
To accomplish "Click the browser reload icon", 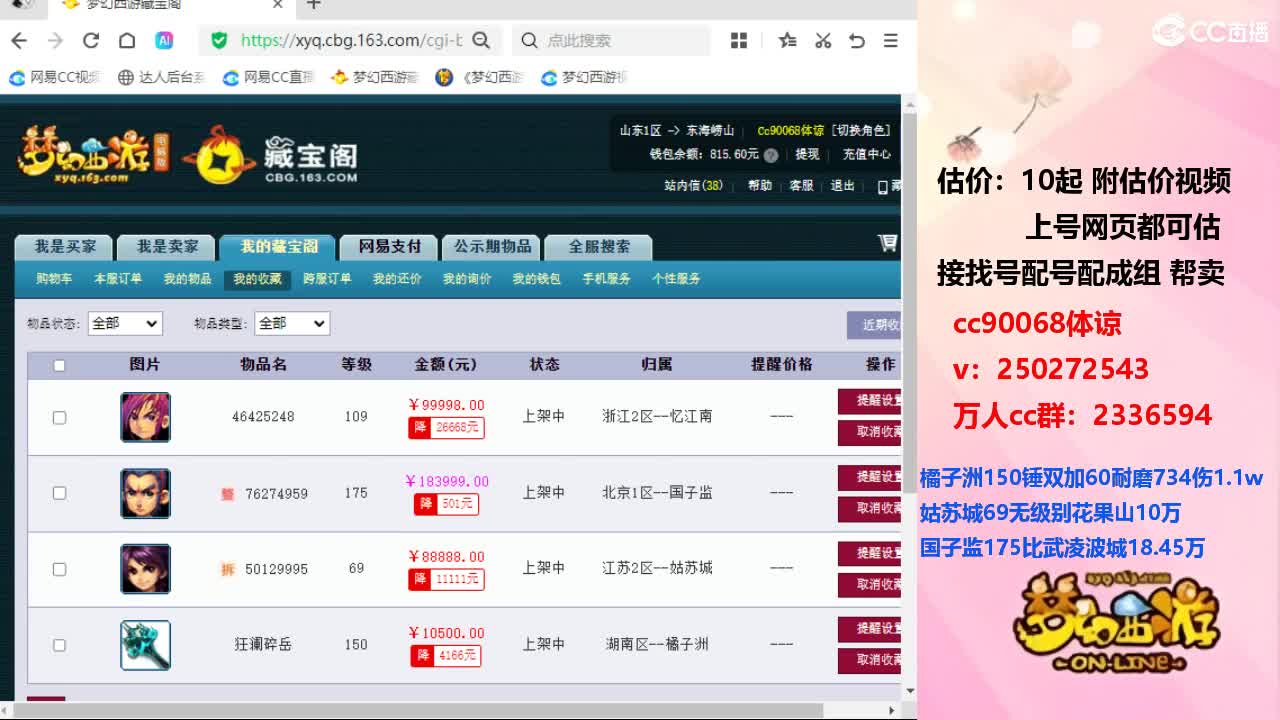I will 91,40.
